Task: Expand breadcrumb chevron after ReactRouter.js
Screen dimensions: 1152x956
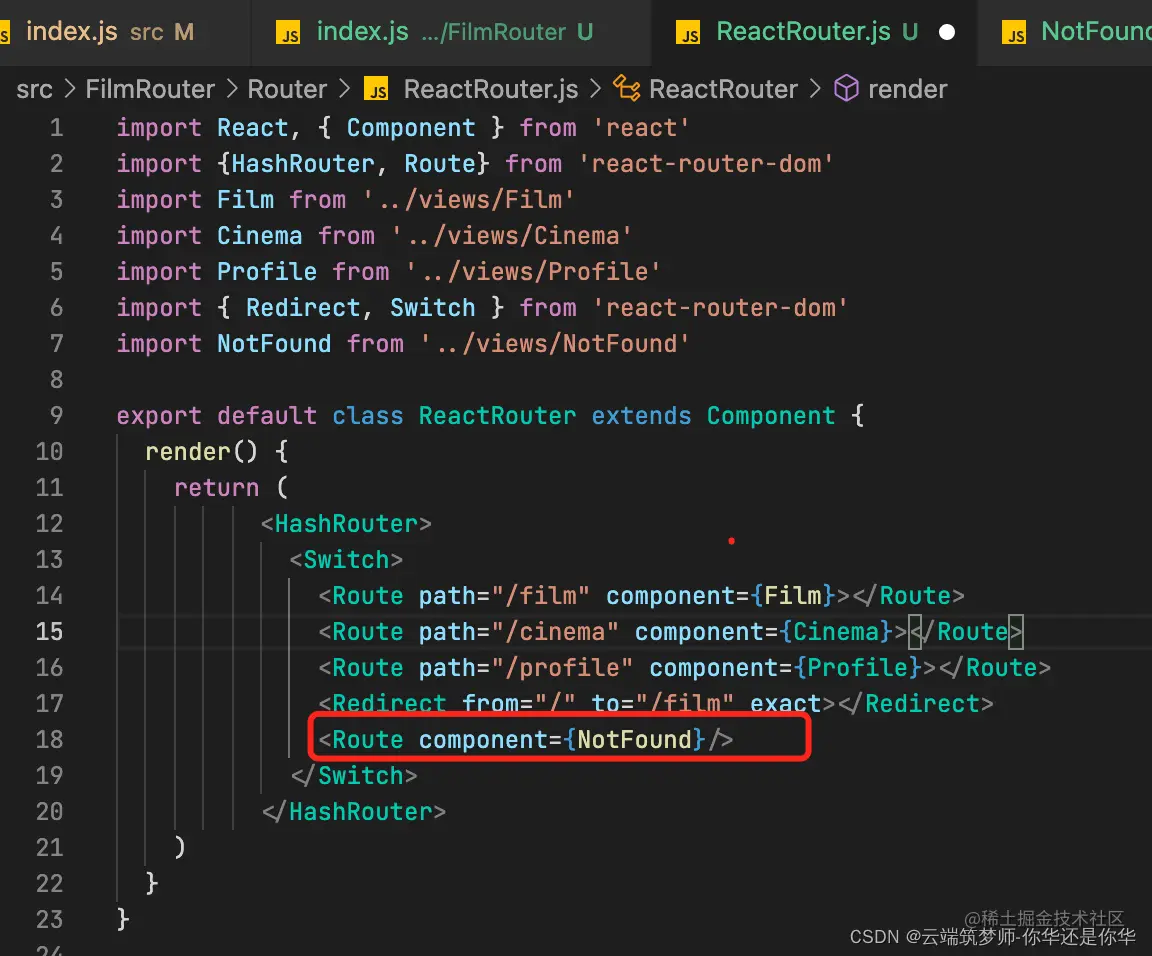Action: (596, 89)
